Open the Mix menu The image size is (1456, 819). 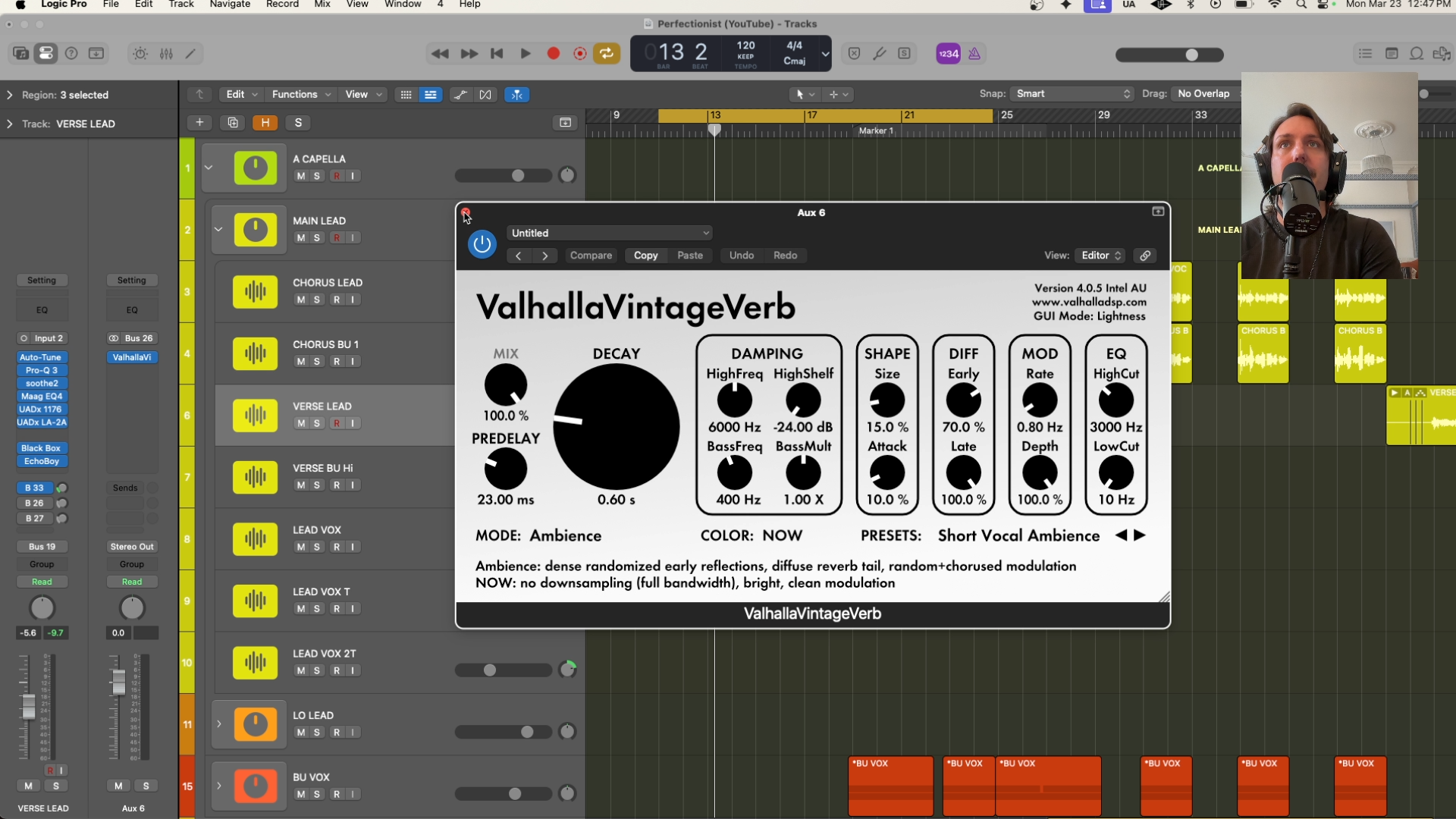322,5
